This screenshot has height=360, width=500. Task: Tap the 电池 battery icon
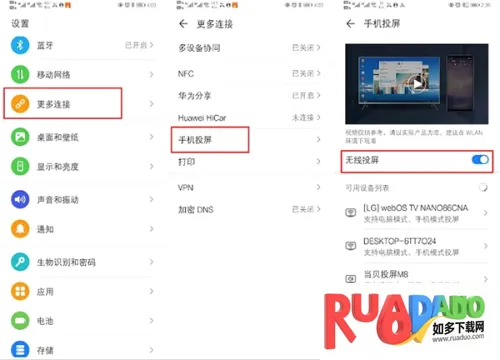point(20,321)
